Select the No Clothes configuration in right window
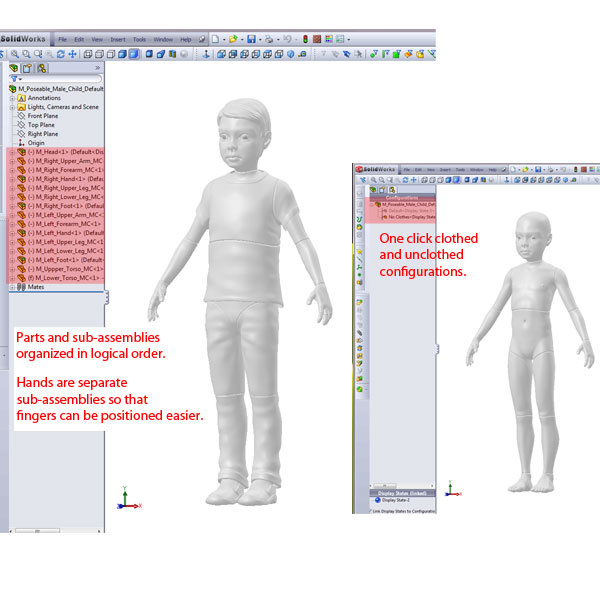This screenshot has width=600, height=600. point(402,216)
